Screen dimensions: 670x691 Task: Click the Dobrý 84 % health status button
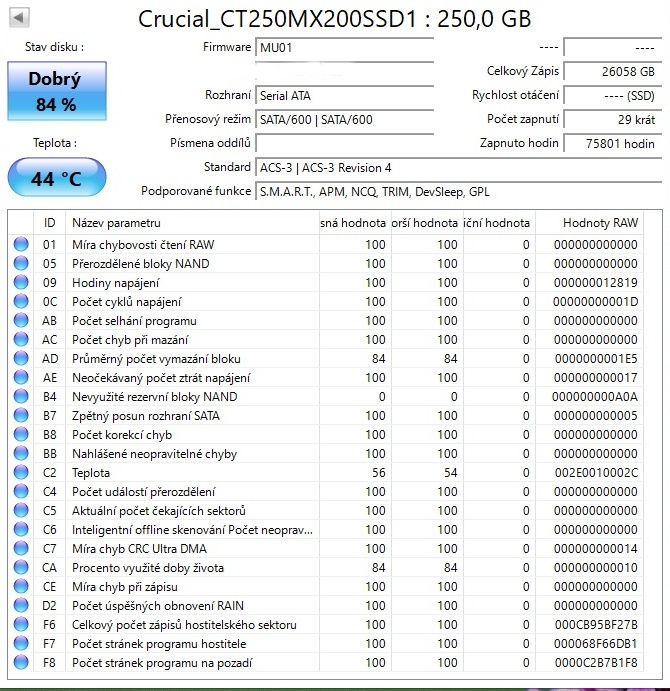[57, 91]
